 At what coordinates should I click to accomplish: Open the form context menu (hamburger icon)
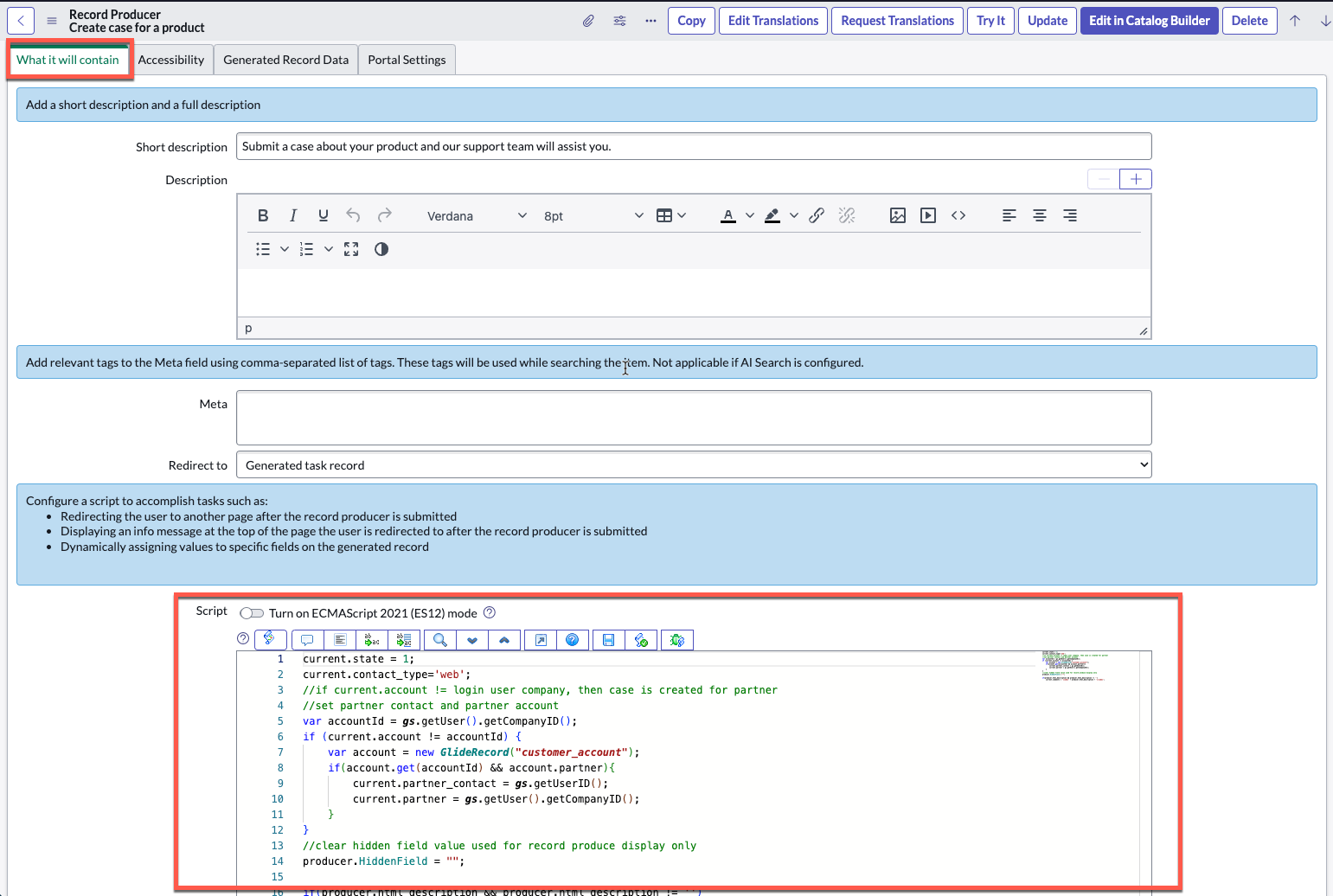pos(52,21)
